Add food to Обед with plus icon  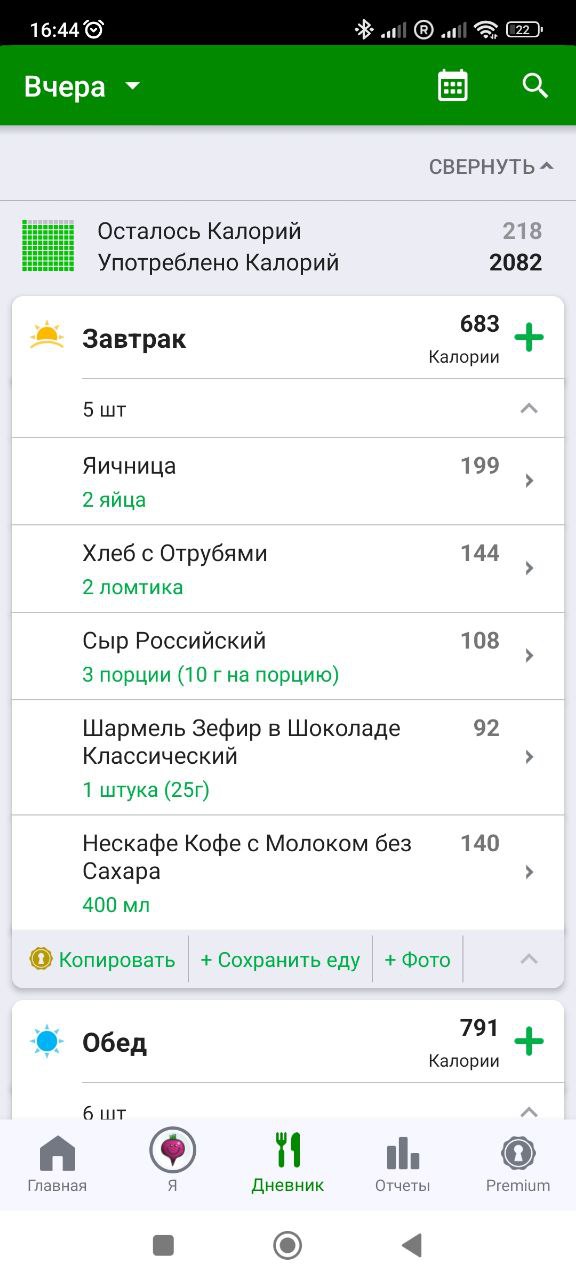tap(529, 1041)
